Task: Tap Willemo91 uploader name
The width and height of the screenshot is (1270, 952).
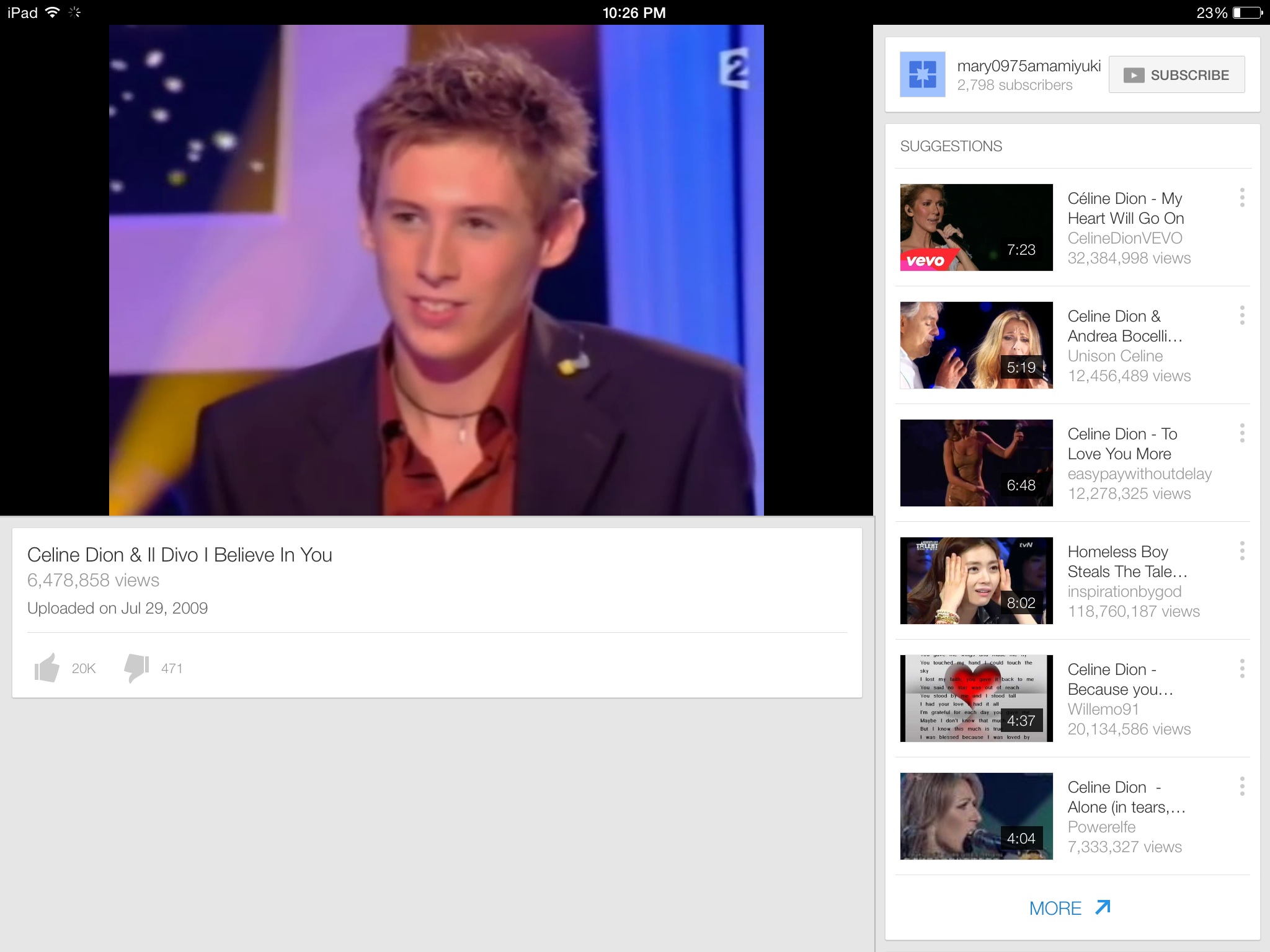Action: point(1103,709)
